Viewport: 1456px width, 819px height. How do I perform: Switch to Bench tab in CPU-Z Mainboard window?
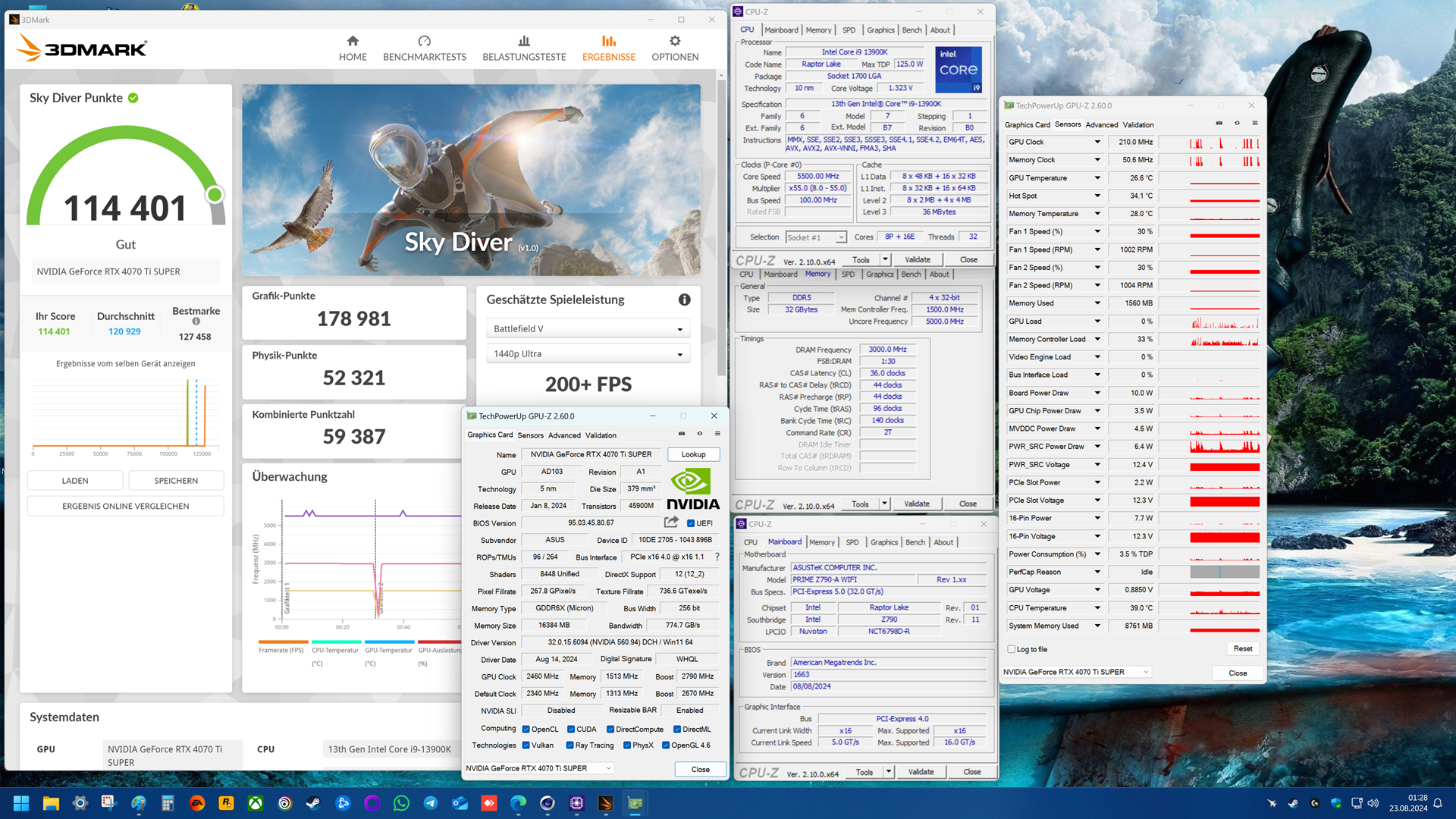[915, 542]
